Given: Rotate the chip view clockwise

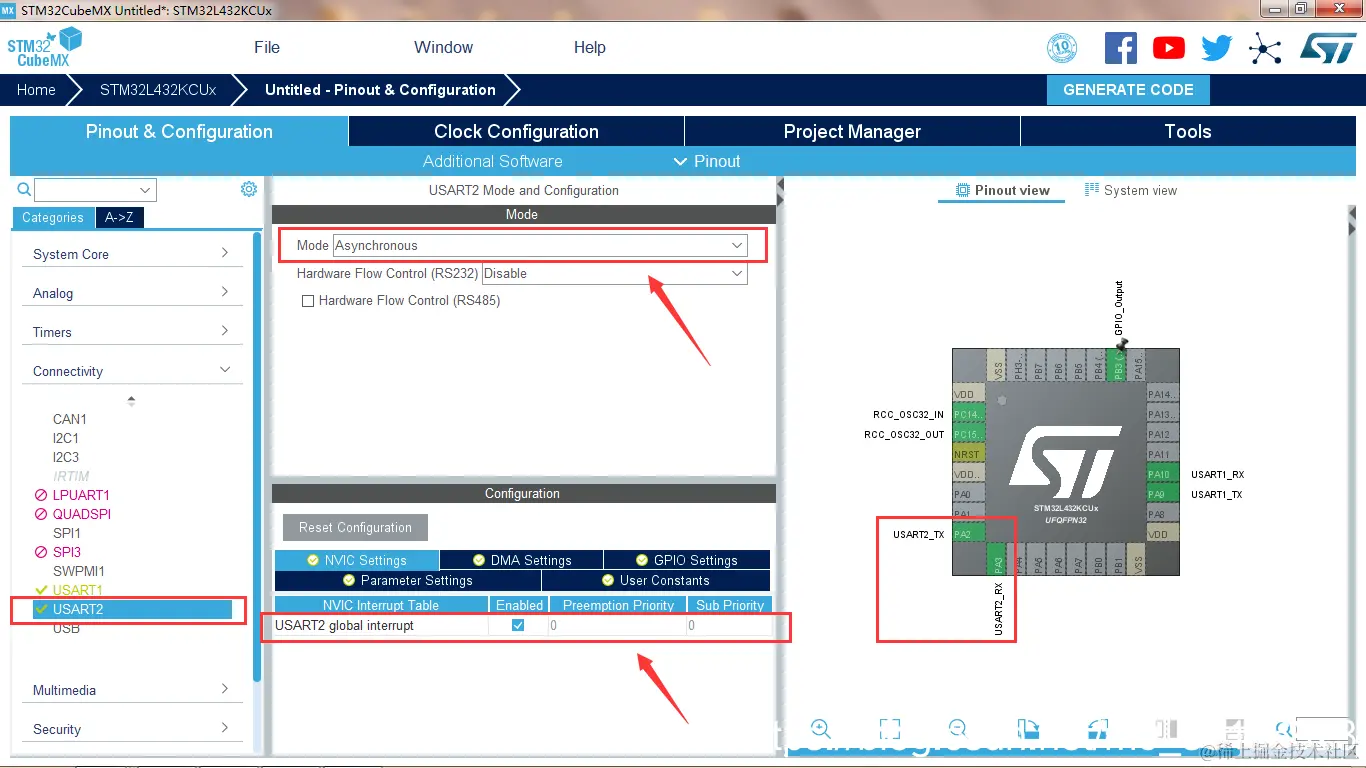Looking at the screenshot, I should click(x=1027, y=728).
